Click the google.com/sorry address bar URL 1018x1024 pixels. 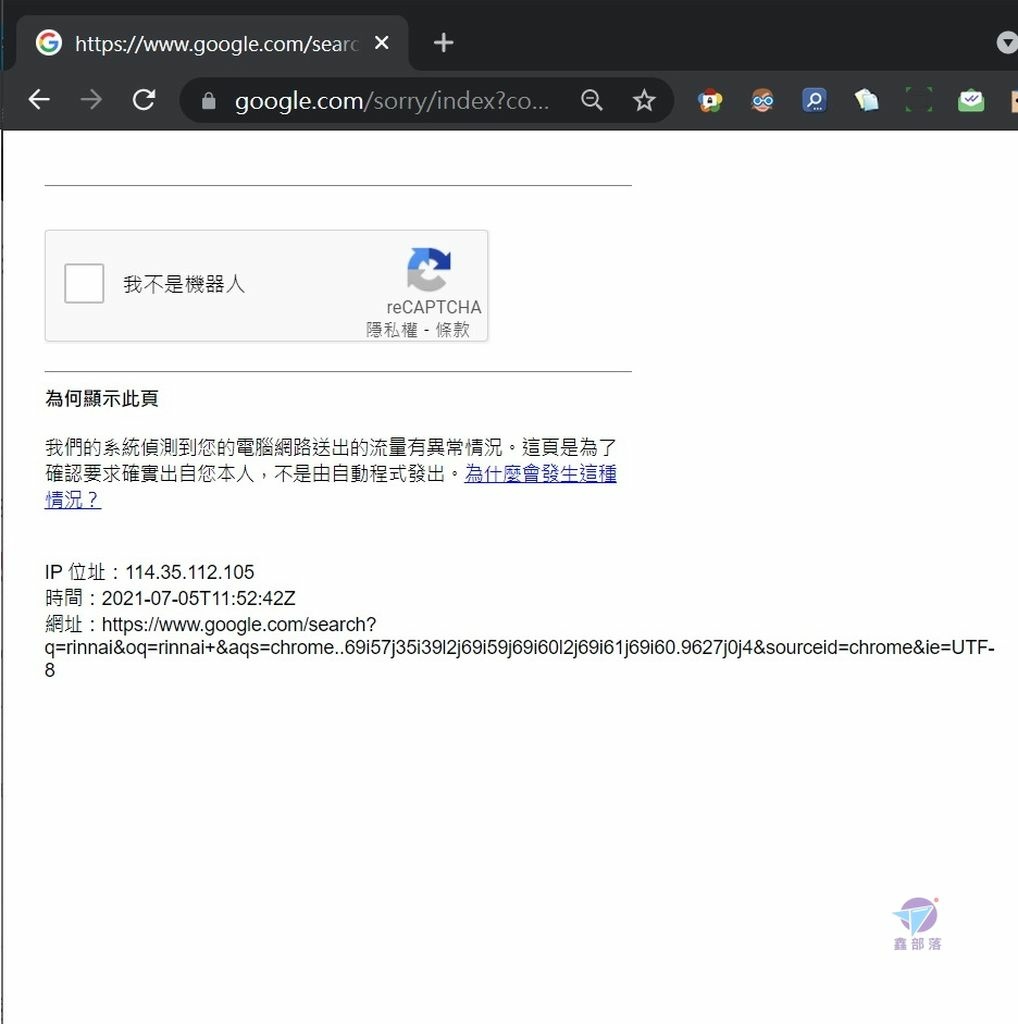(392, 101)
